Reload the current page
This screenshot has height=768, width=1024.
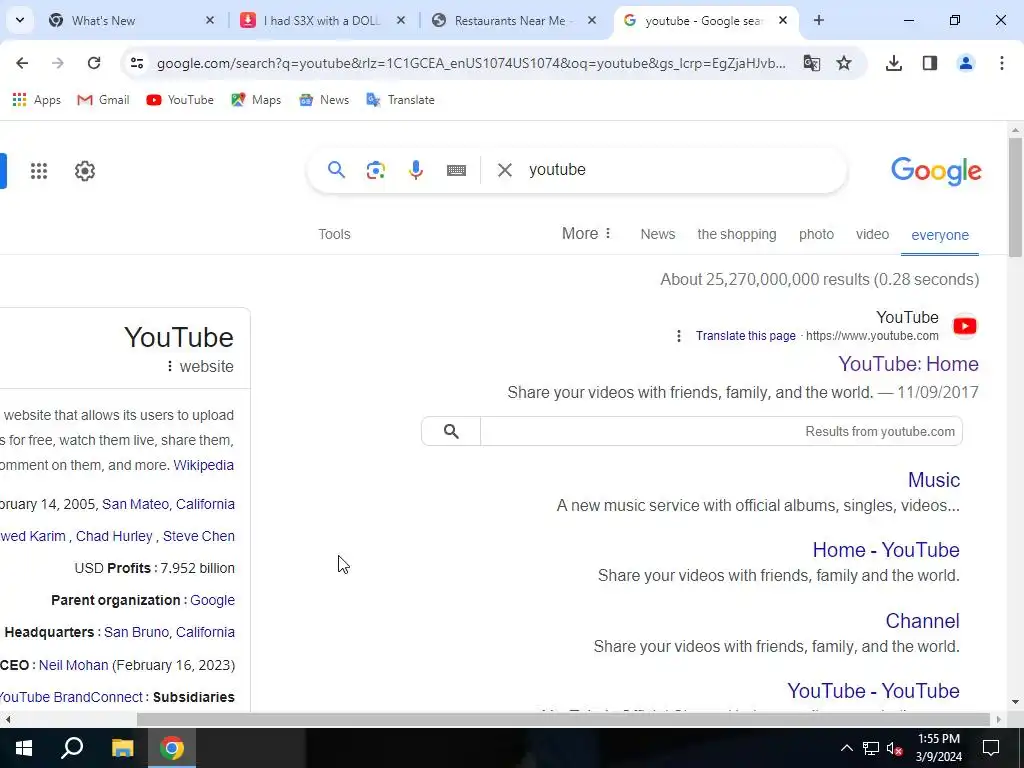(94, 63)
